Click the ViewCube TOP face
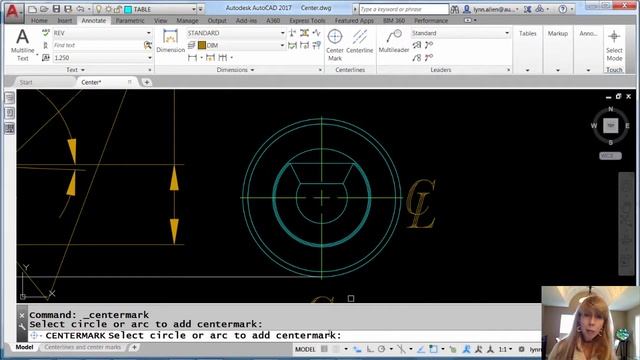640x360 pixels. 611,125
